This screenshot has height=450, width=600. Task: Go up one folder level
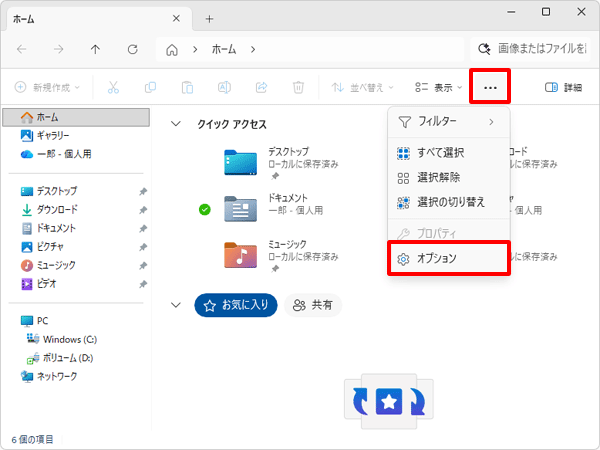coord(95,49)
